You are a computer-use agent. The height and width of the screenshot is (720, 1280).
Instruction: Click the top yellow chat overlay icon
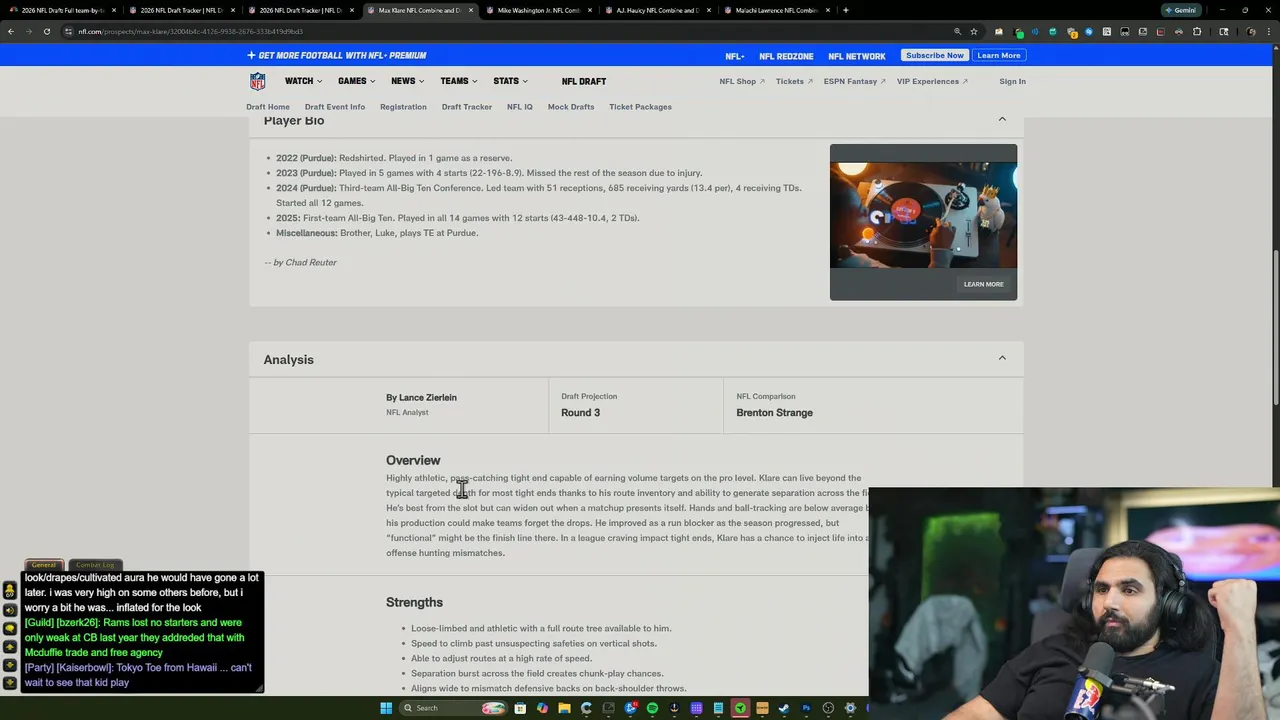pyautogui.click(x=10, y=591)
